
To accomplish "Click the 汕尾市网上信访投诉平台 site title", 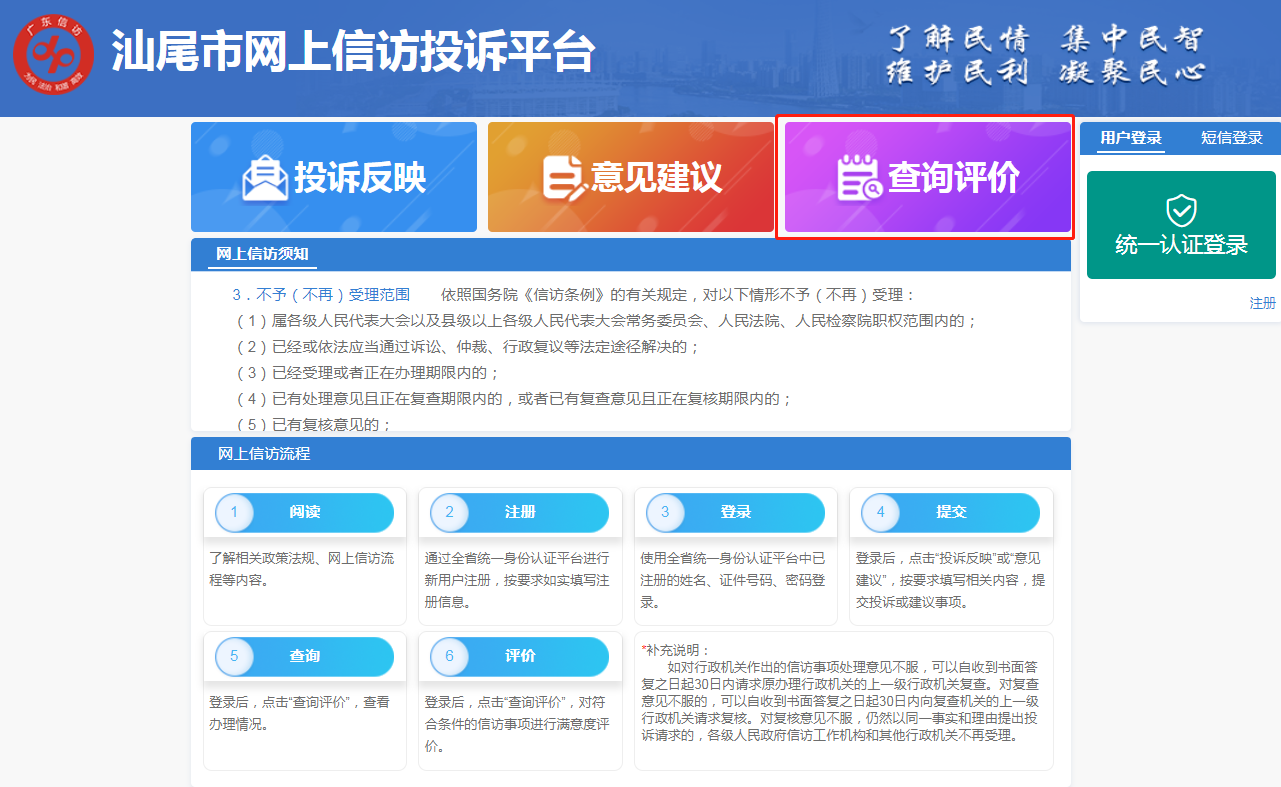I will 352,52.
